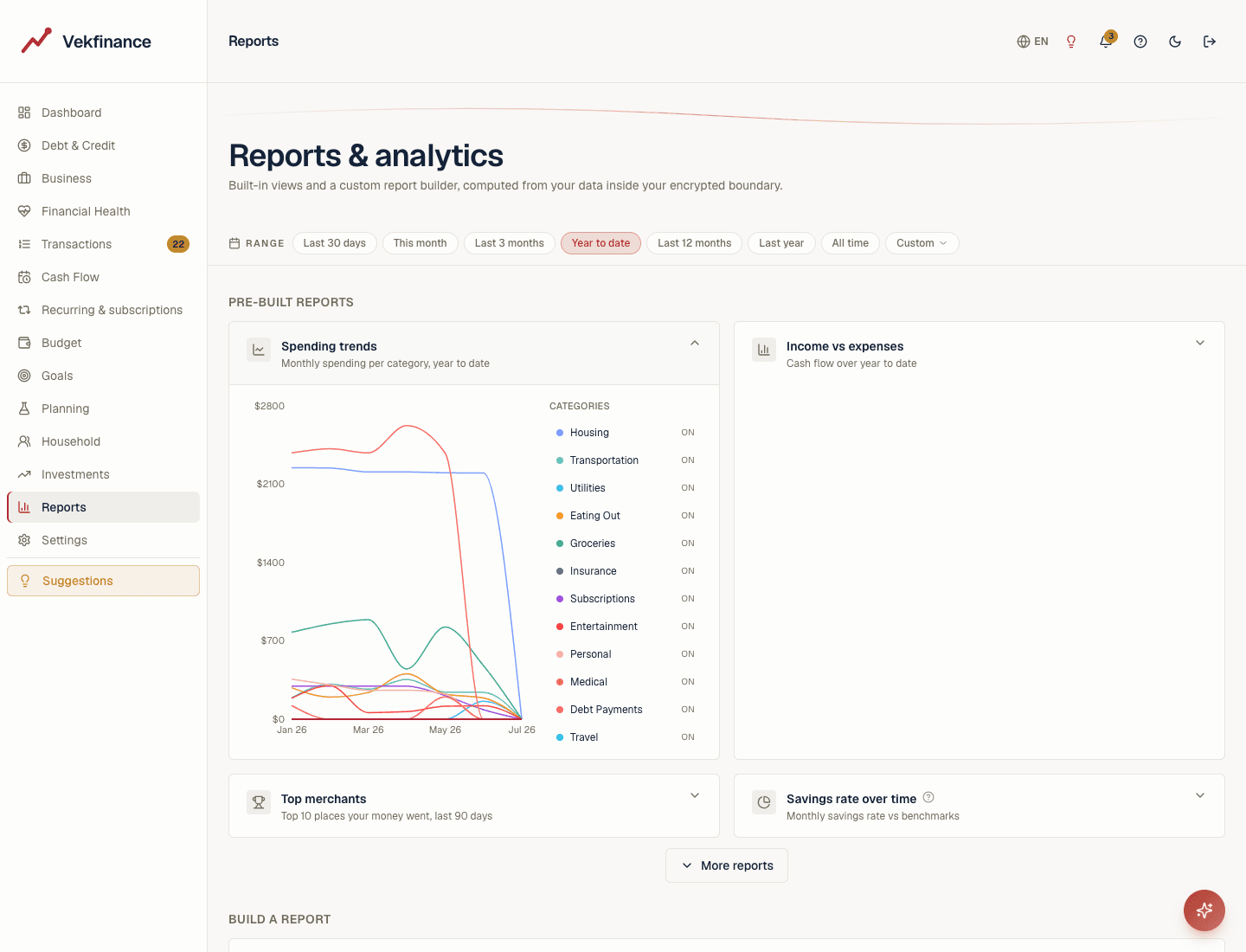Click the $2800 axis value
The width and height of the screenshot is (1246, 952).
[x=269, y=406]
